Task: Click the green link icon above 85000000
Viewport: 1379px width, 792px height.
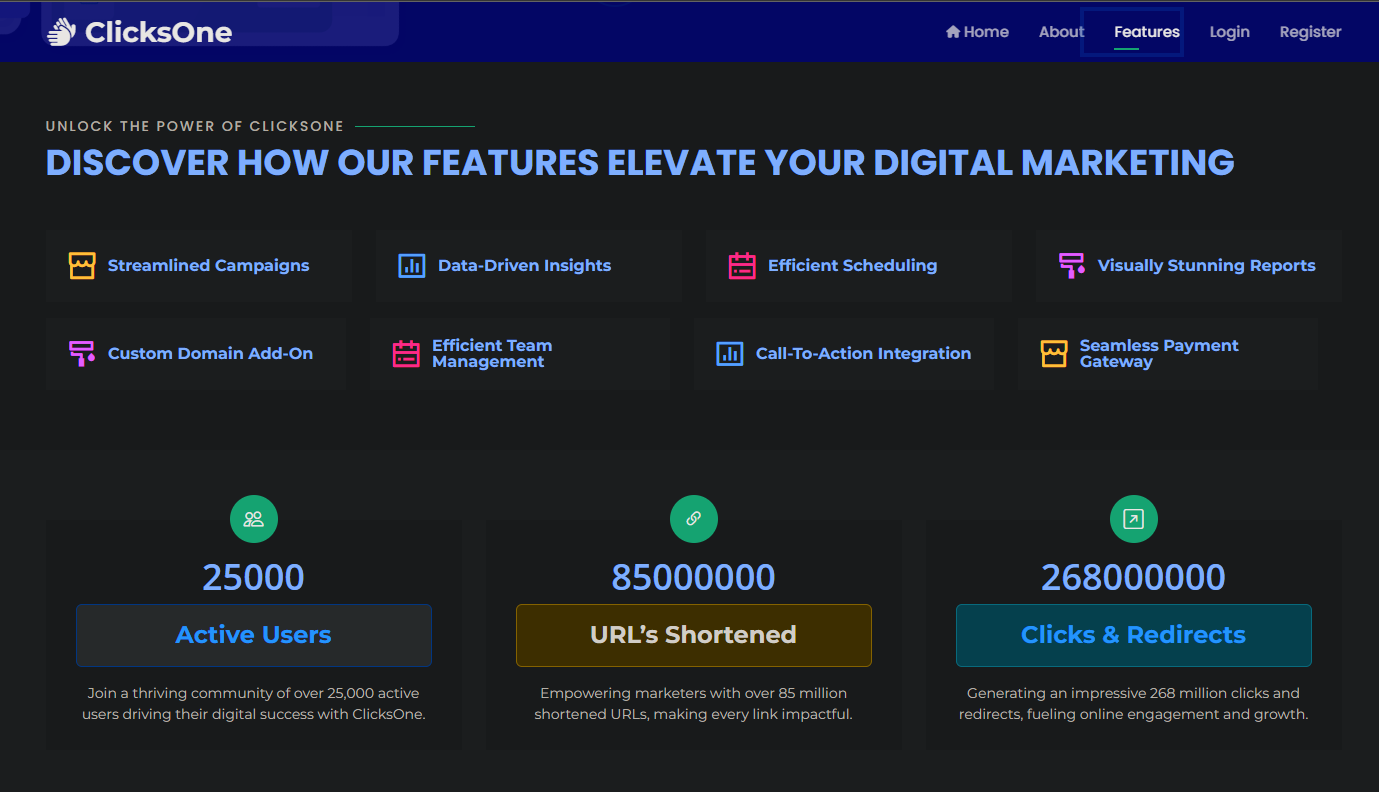Action: click(694, 519)
